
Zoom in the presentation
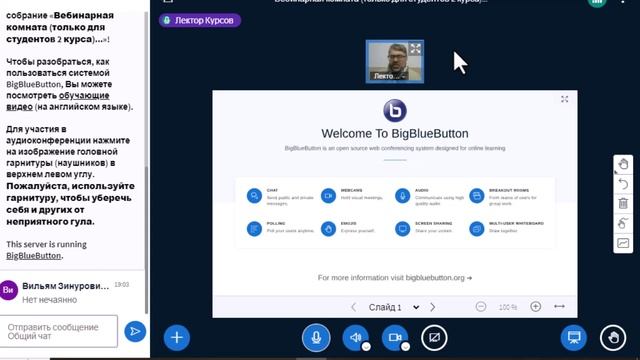pos(536,307)
